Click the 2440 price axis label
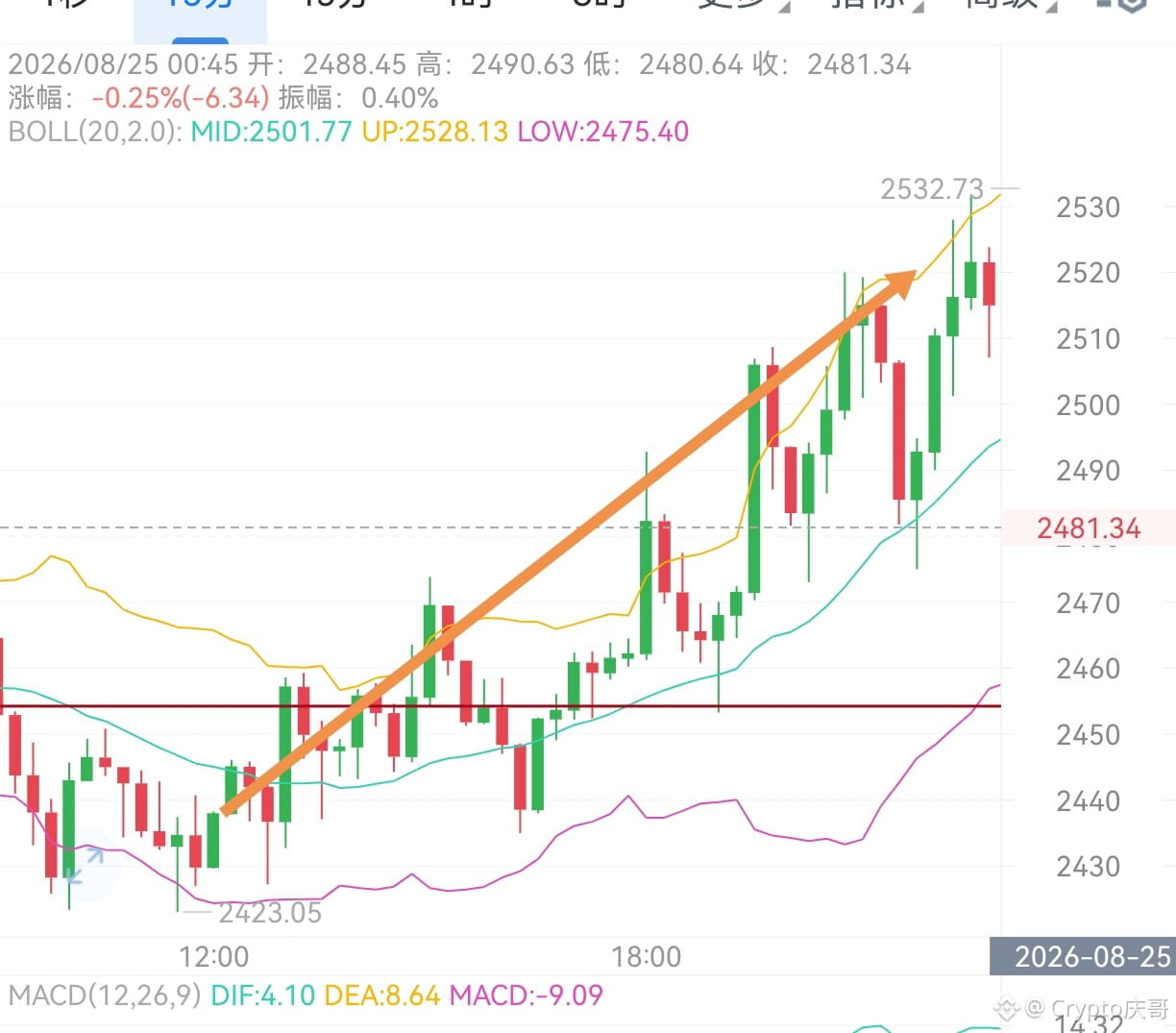The width and height of the screenshot is (1176, 1033). point(1089,801)
